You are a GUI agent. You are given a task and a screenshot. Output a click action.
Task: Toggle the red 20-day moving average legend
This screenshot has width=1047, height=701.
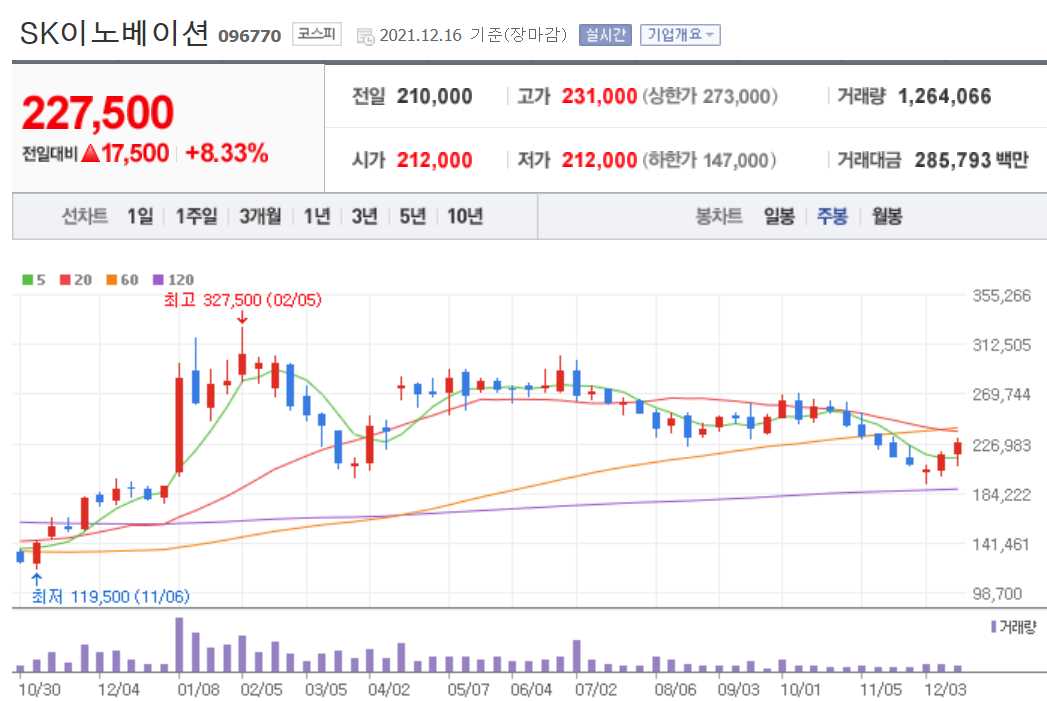(77, 280)
